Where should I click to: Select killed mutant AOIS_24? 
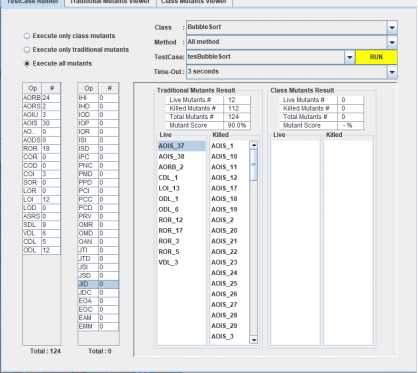(230, 273)
